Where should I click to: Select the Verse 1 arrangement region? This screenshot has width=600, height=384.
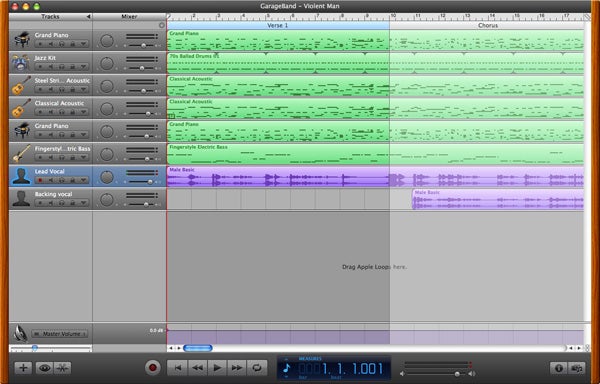click(278, 25)
